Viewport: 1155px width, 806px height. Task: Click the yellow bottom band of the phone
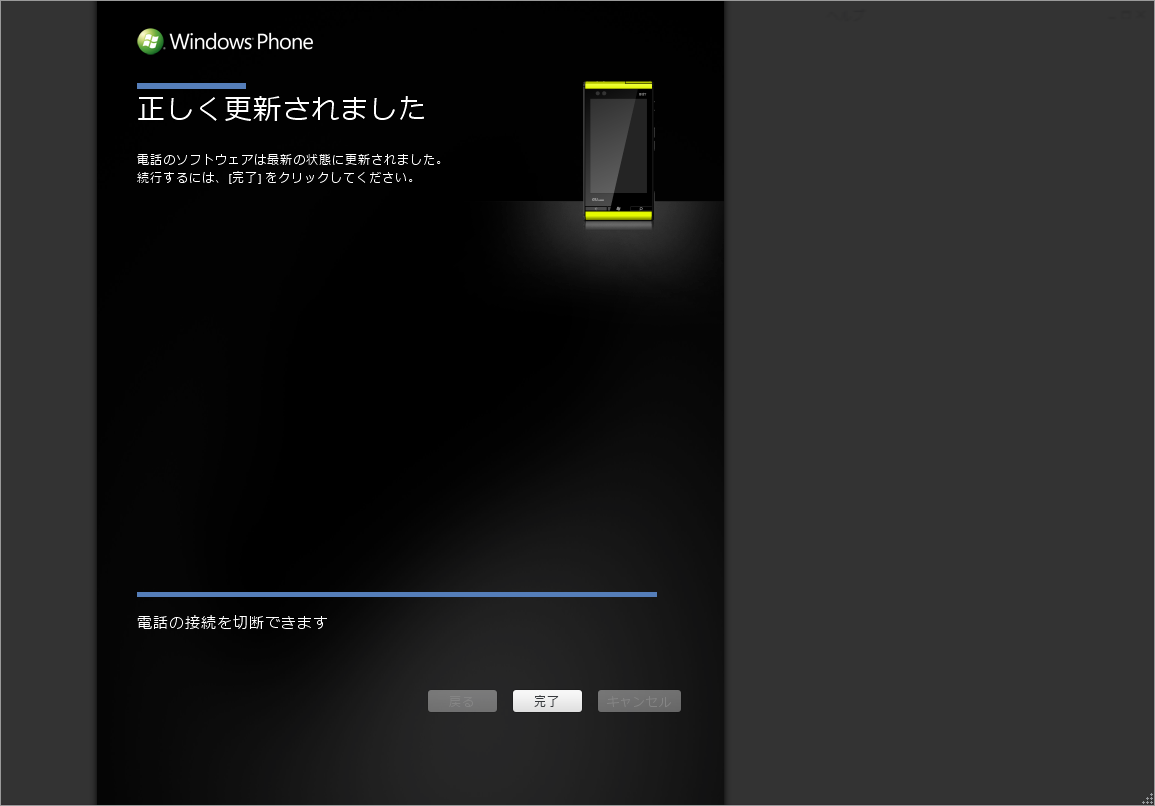618,215
